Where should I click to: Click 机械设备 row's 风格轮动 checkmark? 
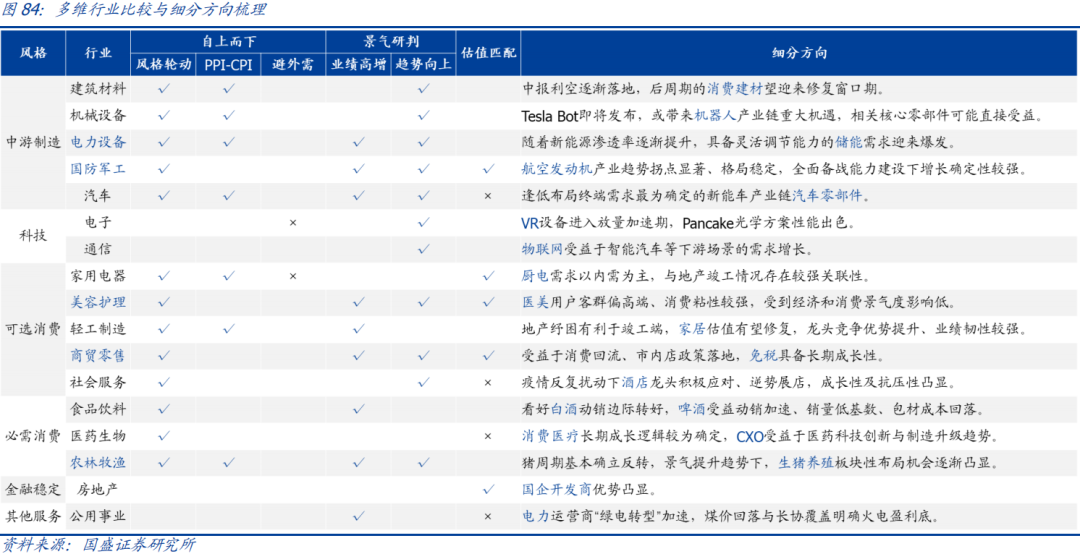164,116
